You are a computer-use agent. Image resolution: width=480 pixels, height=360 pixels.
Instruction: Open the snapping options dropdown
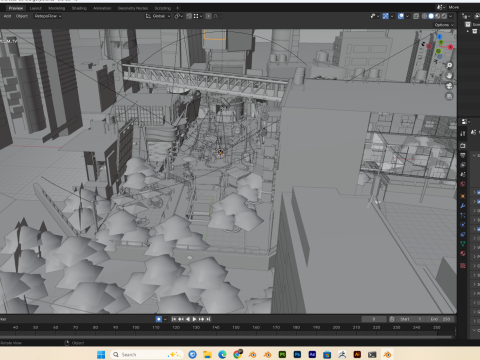[x=198, y=16]
